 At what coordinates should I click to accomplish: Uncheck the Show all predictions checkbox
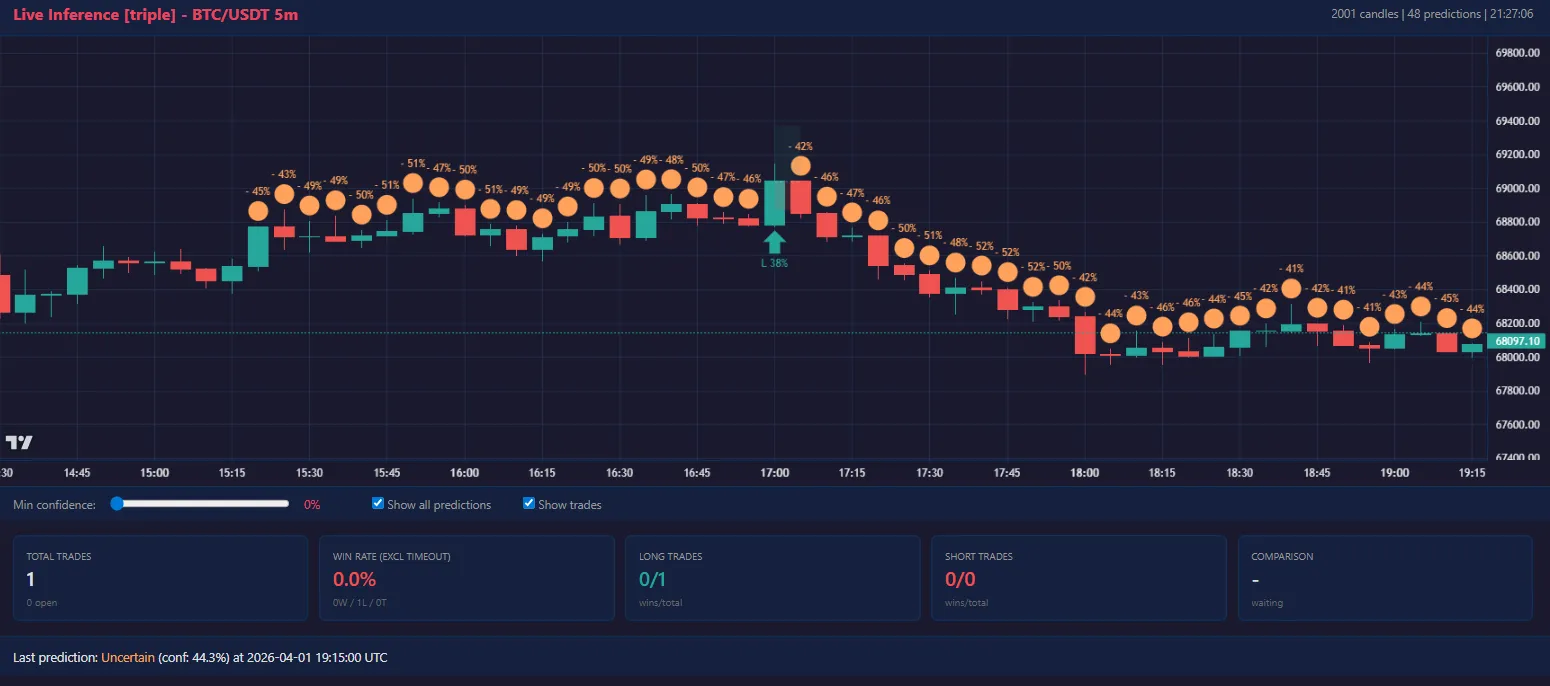tap(378, 503)
